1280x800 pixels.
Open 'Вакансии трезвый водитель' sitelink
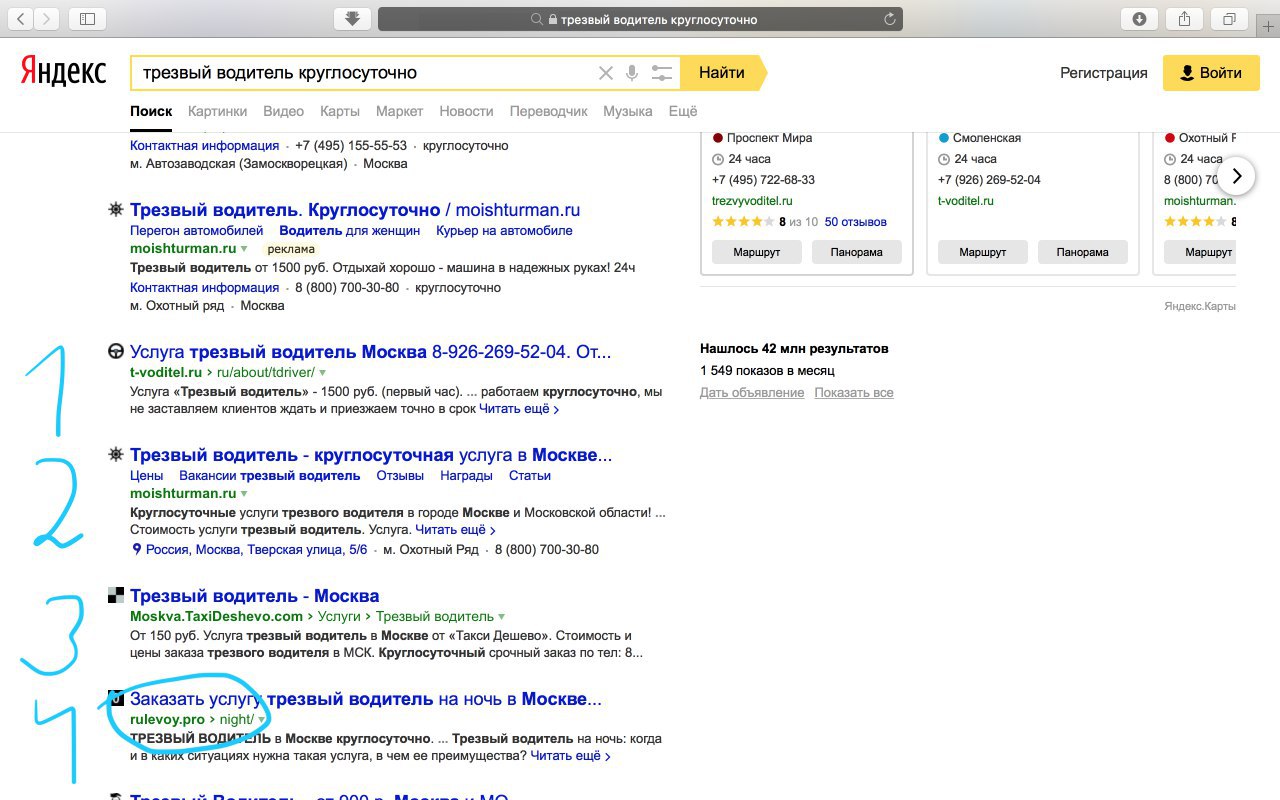tap(270, 476)
